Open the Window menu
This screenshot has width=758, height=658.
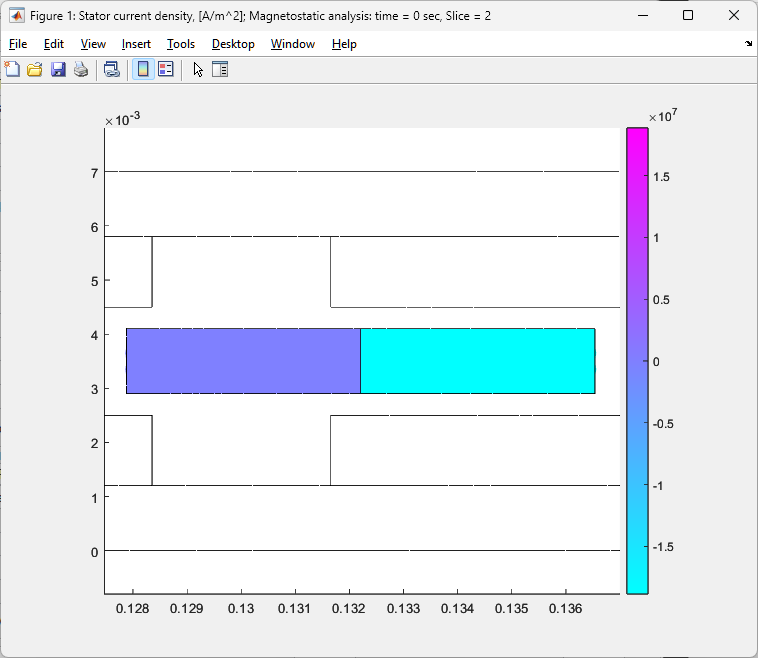pyautogui.click(x=292, y=44)
